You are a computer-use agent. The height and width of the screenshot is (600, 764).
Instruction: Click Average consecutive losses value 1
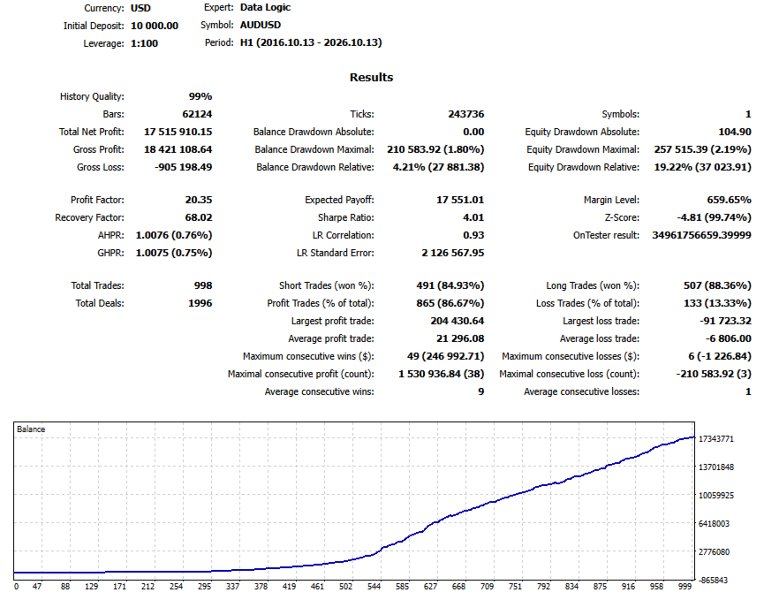[748, 392]
